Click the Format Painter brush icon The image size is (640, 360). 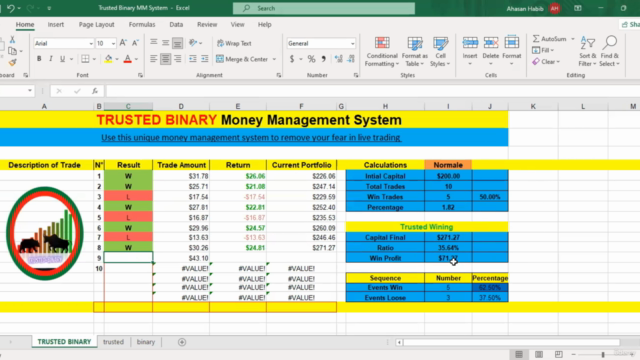pos(12,62)
